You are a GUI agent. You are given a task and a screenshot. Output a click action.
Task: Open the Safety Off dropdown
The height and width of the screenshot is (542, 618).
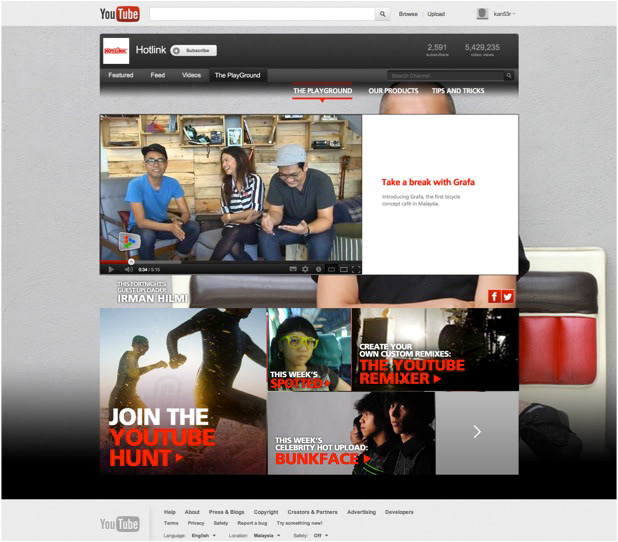click(321, 535)
